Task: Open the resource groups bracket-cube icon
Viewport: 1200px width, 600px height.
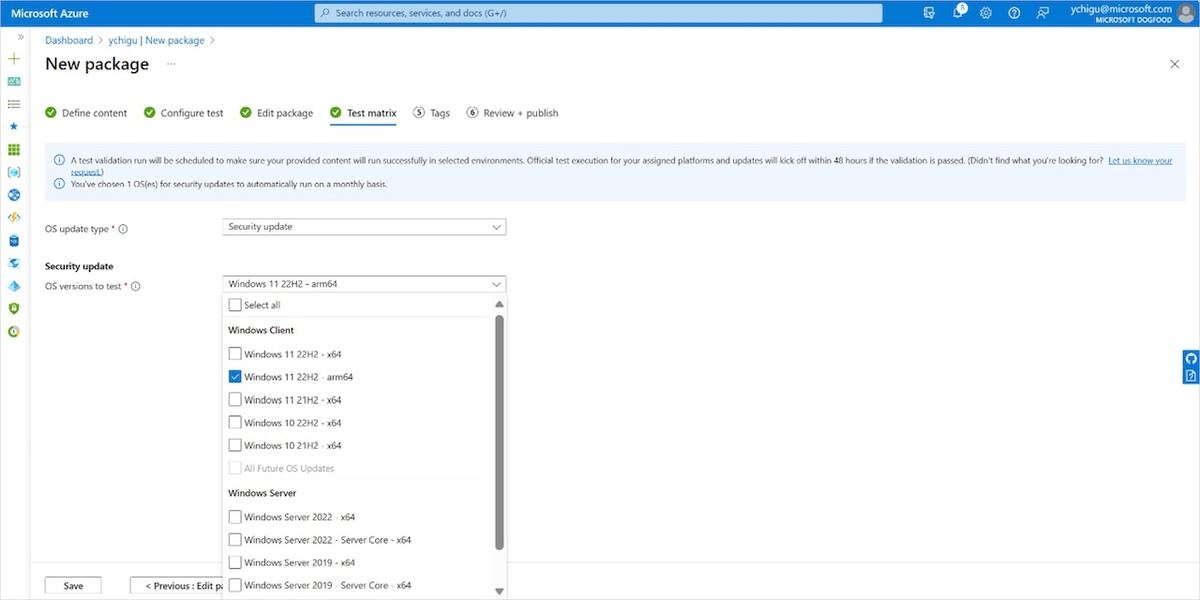Action: tap(14, 172)
